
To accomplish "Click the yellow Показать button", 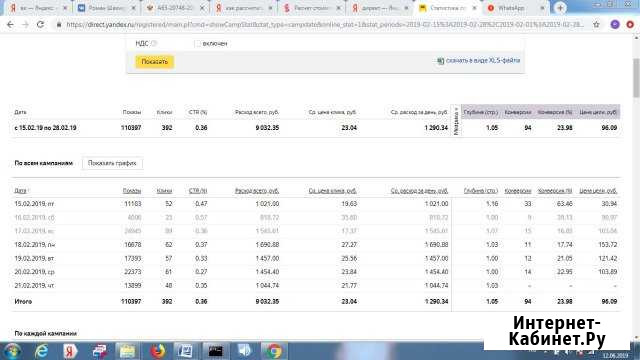I will pos(155,62).
